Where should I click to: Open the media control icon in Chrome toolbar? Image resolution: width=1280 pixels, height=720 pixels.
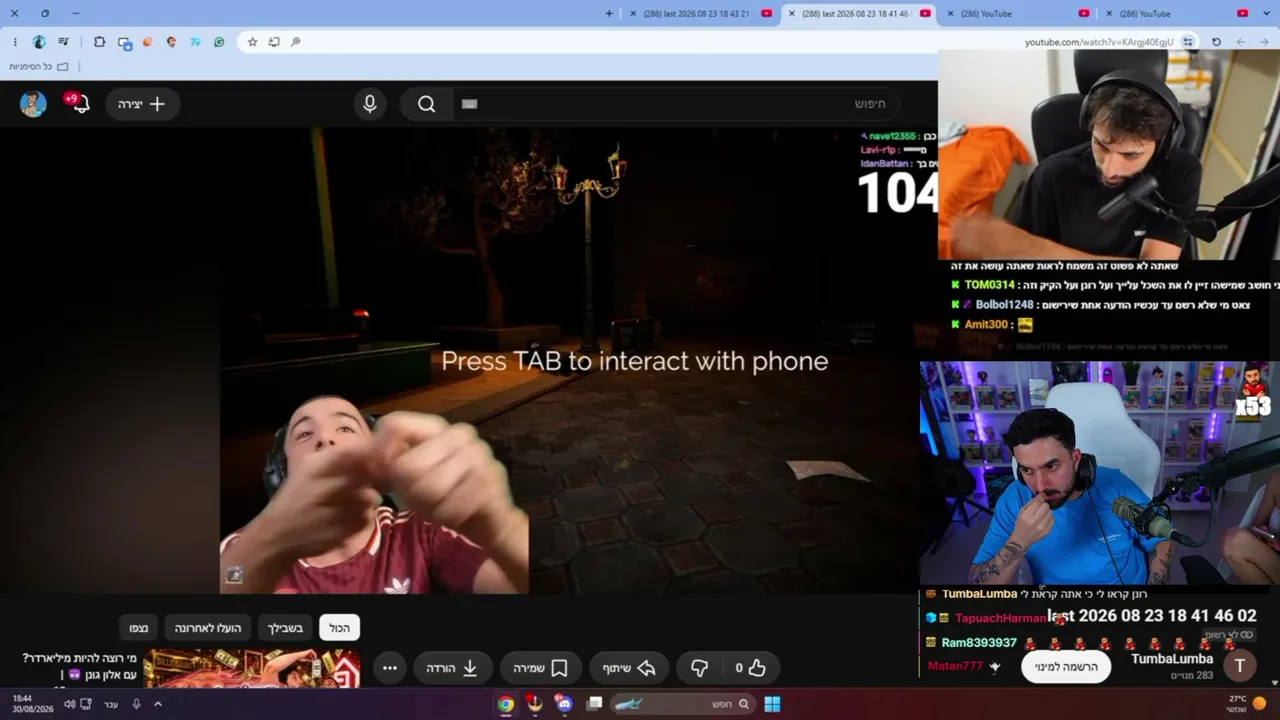tap(64, 42)
